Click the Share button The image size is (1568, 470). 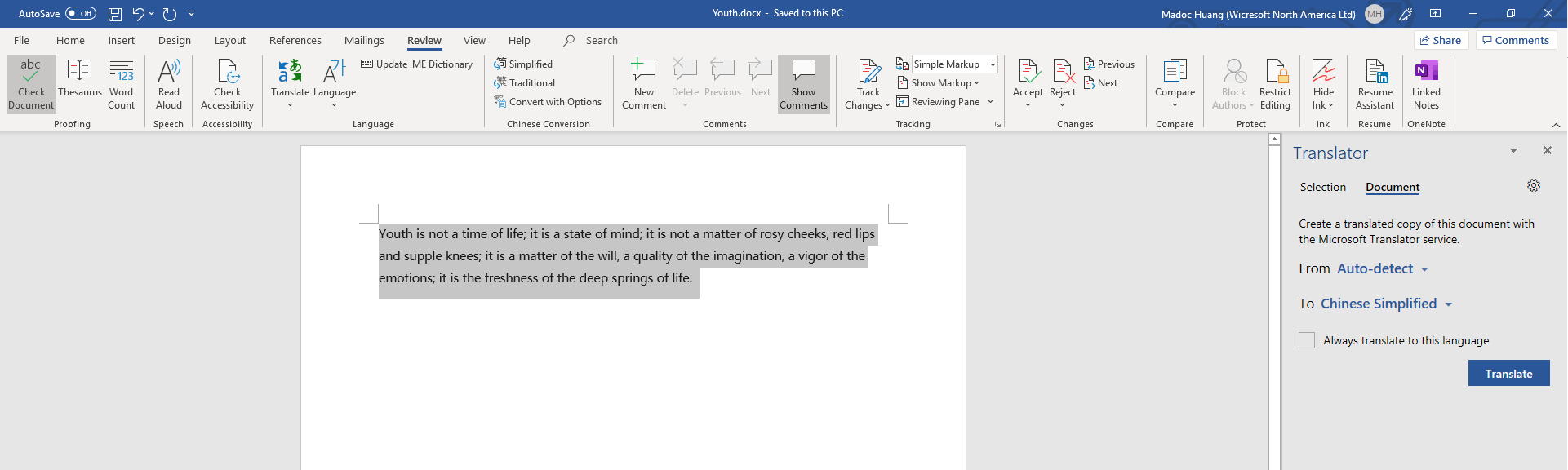coord(1441,40)
